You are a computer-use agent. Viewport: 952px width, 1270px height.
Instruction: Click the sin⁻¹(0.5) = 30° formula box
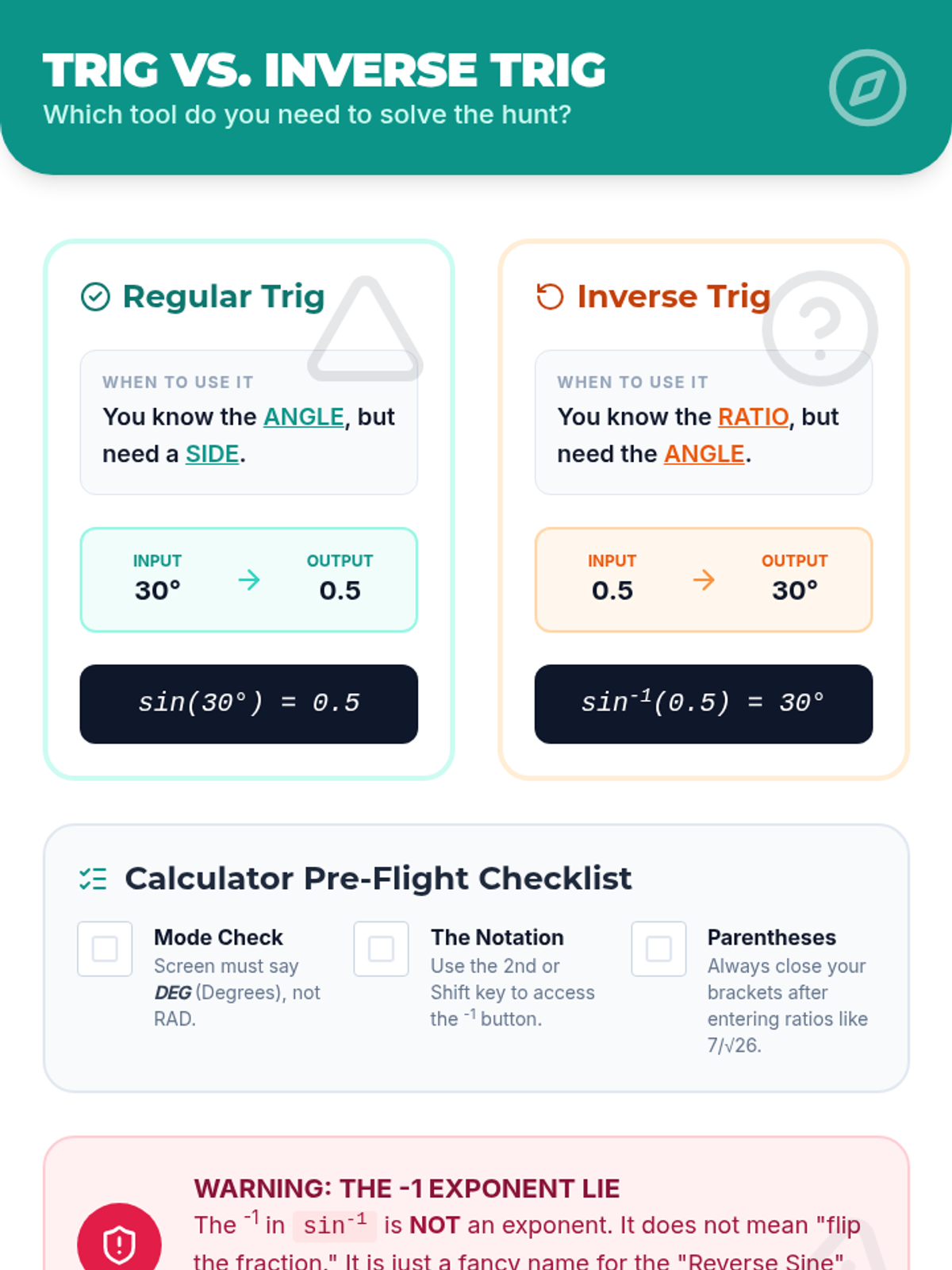pos(704,704)
